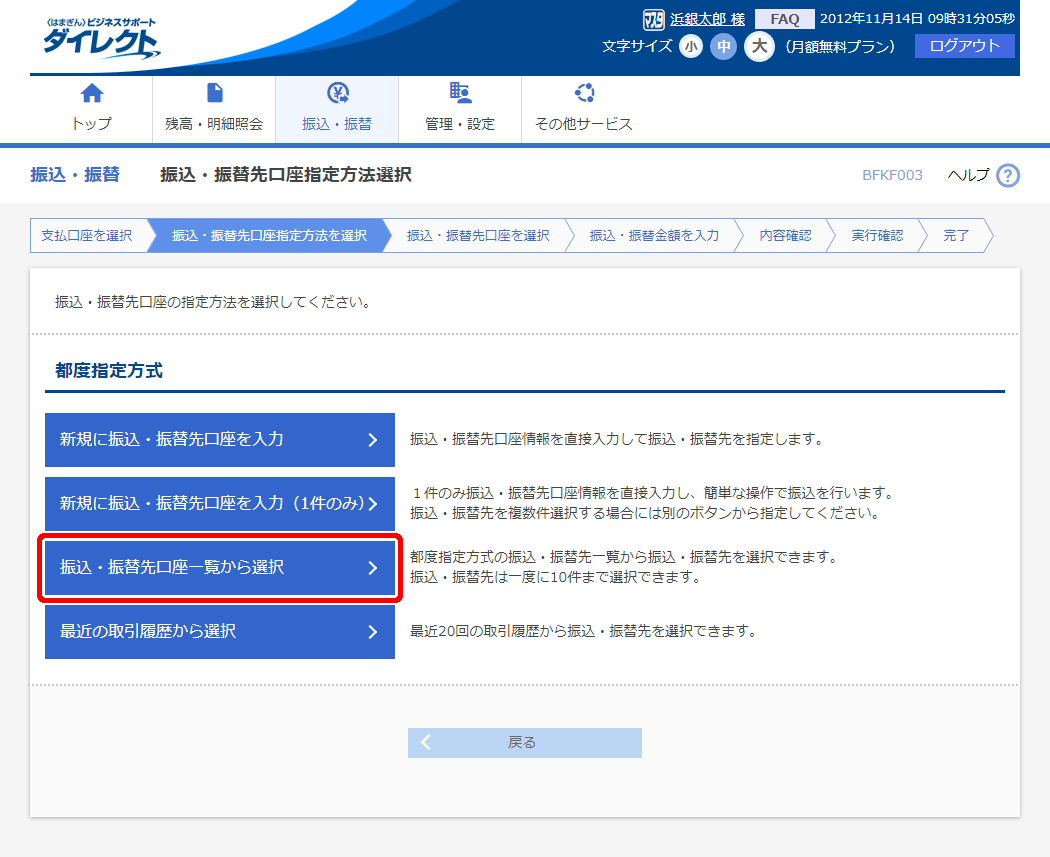Click the 都度指定方式 heading
Image resolution: width=1050 pixels, height=857 pixels.
coord(108,371)
